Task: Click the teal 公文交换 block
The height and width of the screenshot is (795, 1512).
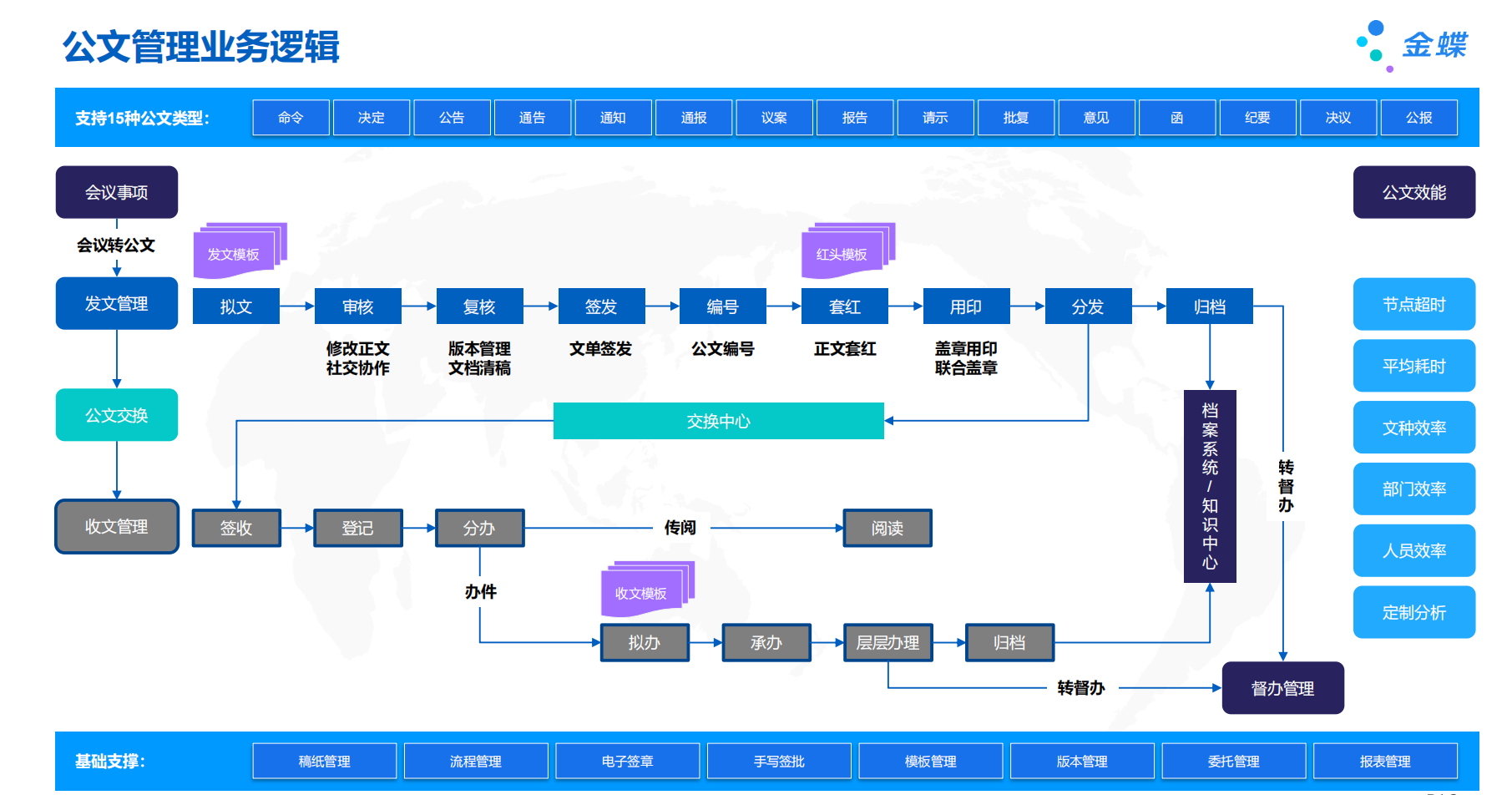Action: pyautogui.click(x=117, y=415)
